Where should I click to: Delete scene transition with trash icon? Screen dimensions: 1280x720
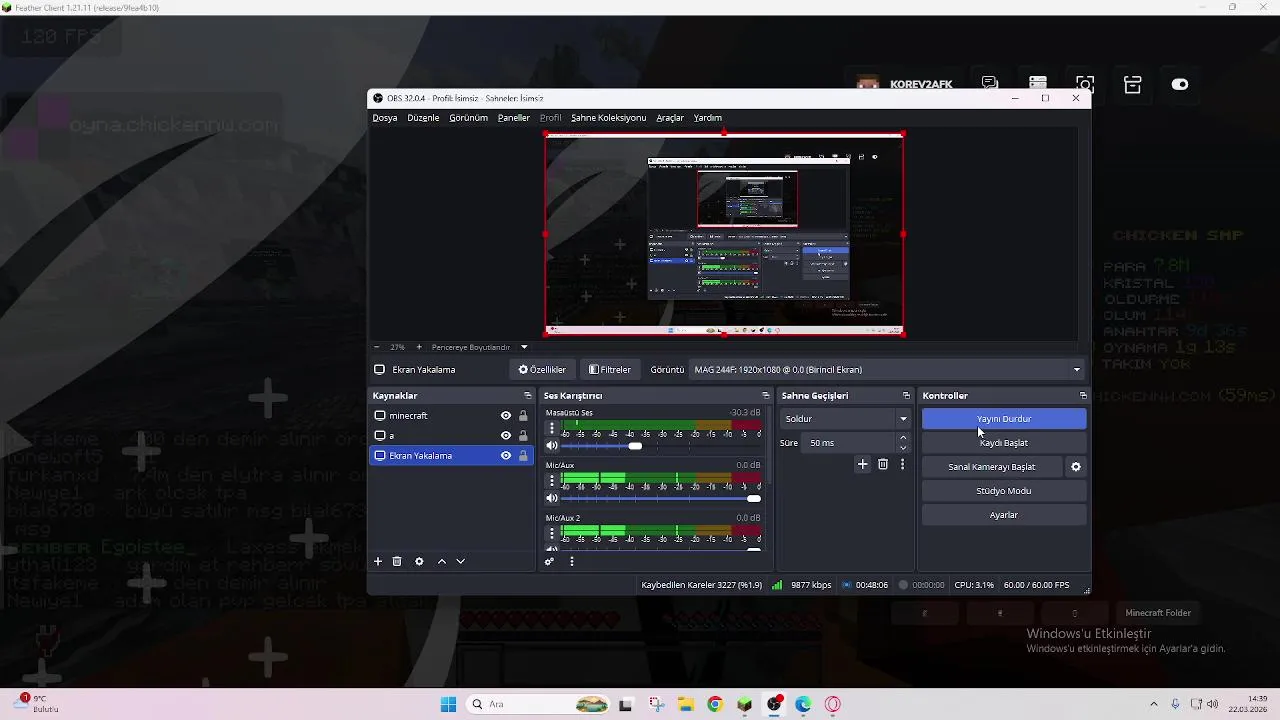(x=883, y=464)
